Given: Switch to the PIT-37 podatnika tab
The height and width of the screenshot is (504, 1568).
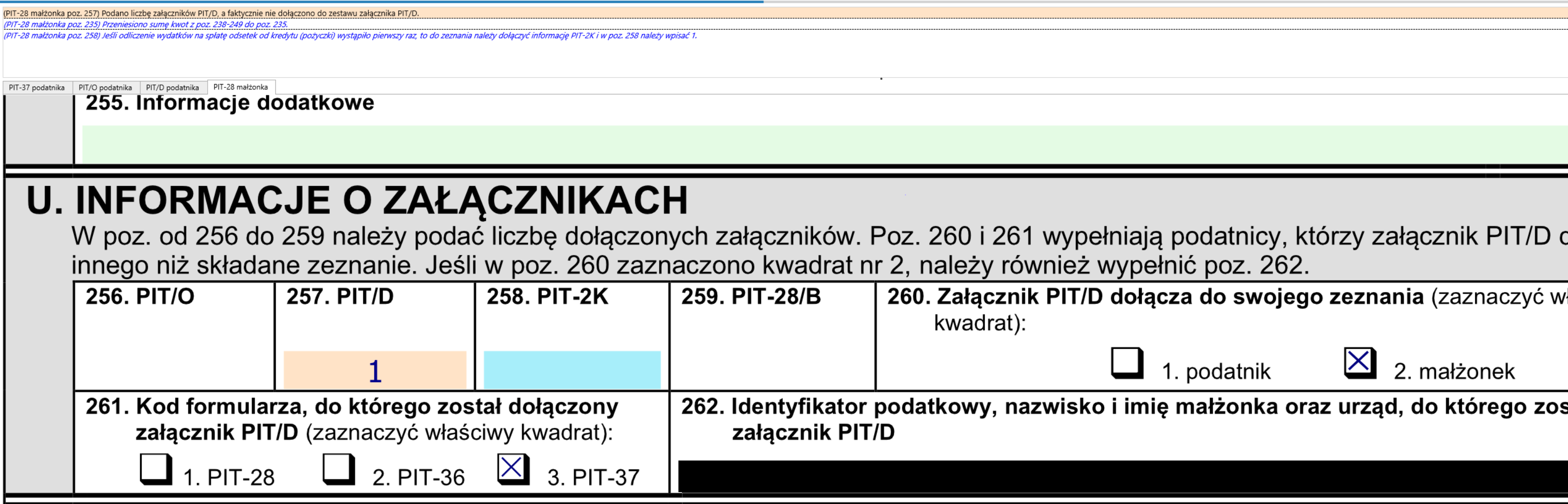Looking at the screenshot, I should pyautogui.click(x=37, y=87).
